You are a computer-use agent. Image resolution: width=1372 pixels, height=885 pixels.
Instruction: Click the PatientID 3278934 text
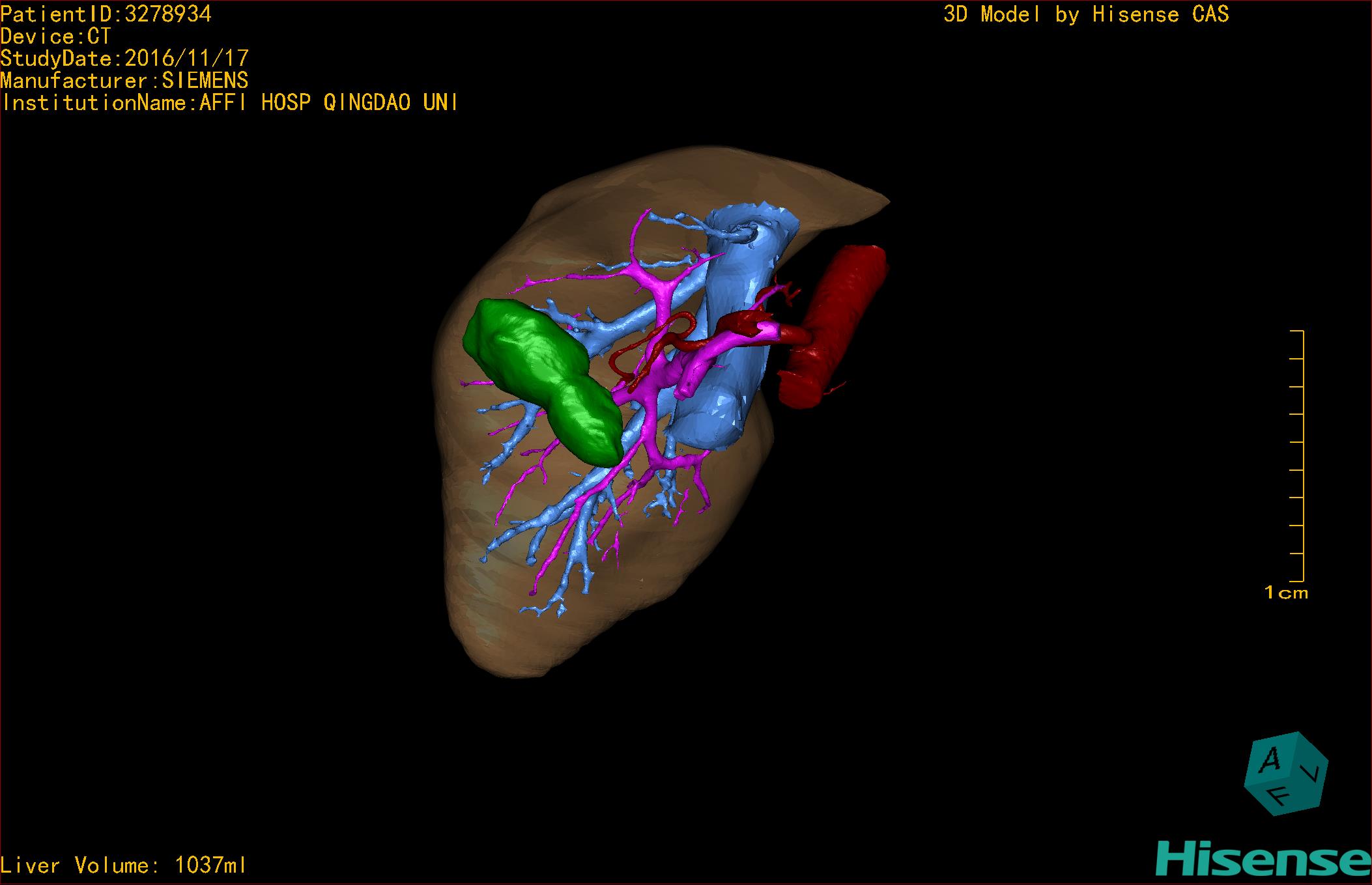[106, 14]
